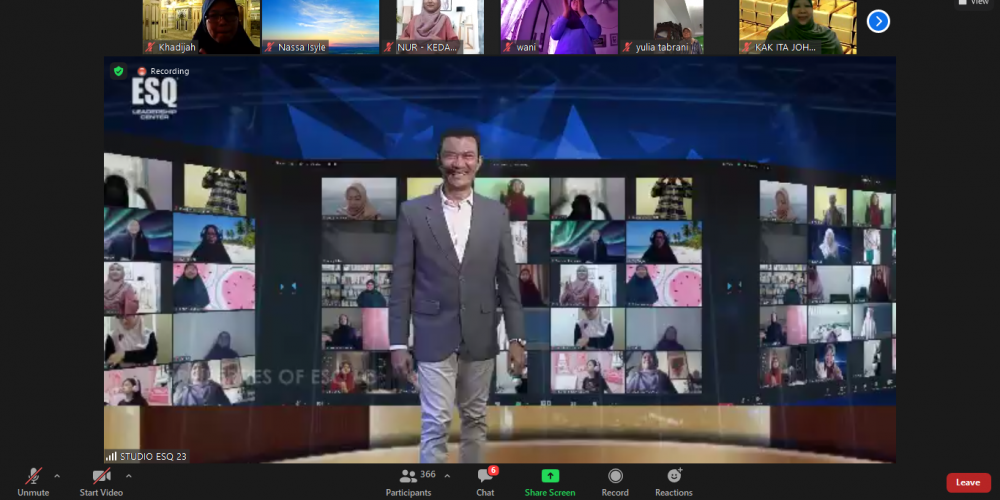Open the Reactions menu
The image size is (1000, 500).
[674, 478]
